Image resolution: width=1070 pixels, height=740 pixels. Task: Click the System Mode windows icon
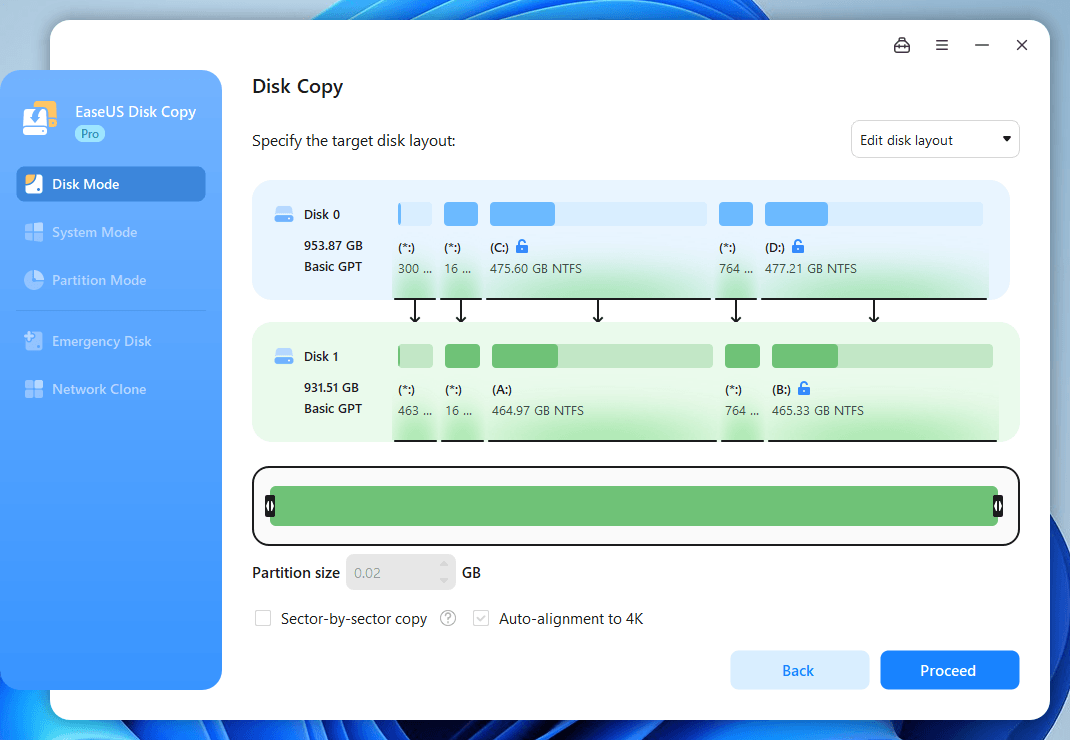(33, 232)
